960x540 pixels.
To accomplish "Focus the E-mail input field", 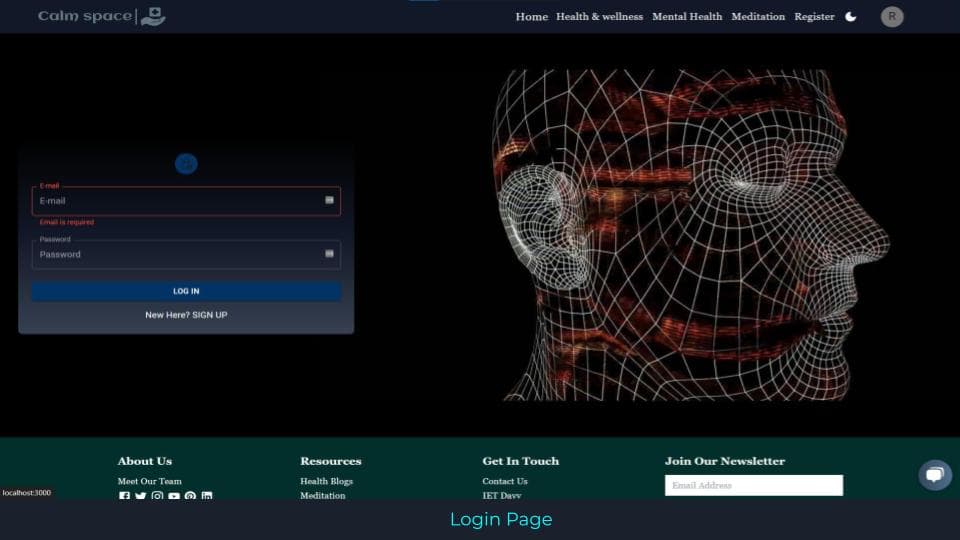I will pyautogui.click(x=186, y=201).
